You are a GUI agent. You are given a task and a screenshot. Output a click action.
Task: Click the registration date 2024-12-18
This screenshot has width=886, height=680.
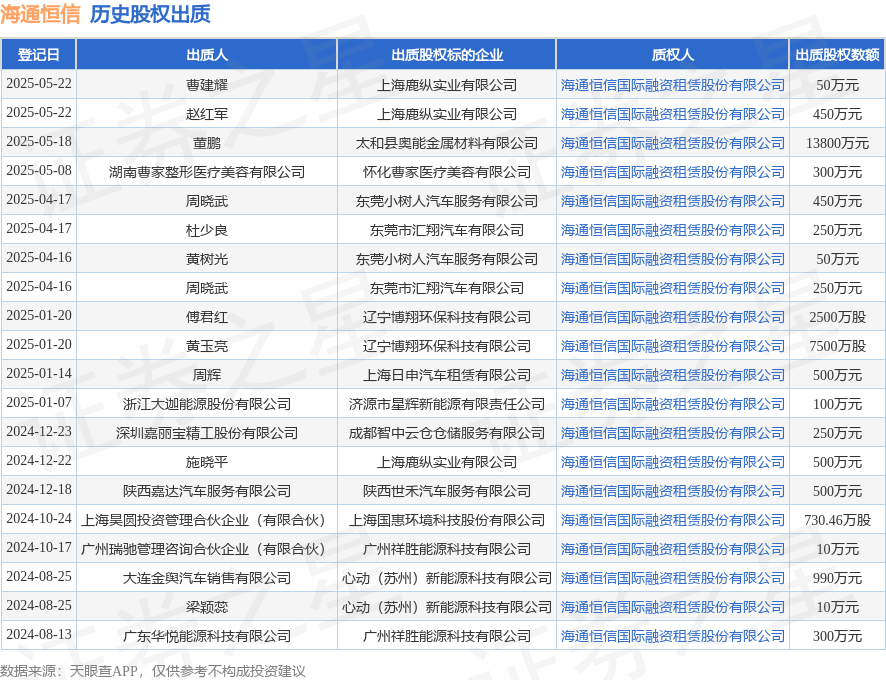39,489
